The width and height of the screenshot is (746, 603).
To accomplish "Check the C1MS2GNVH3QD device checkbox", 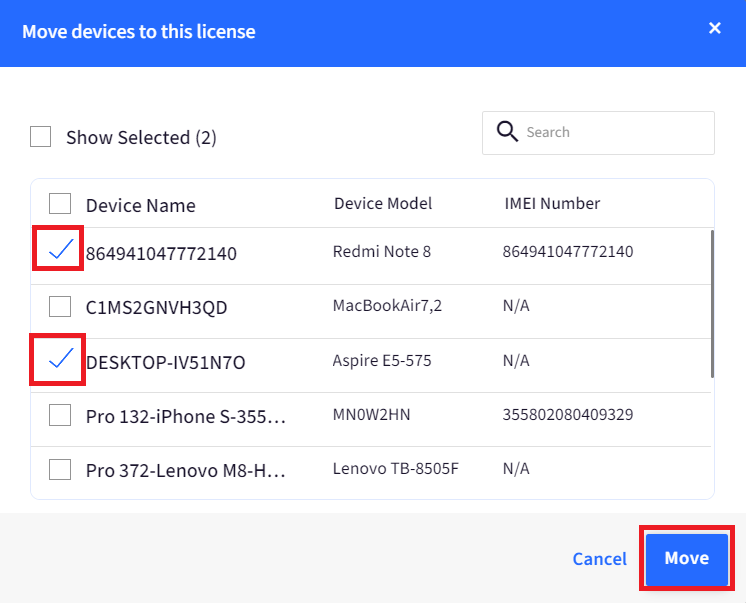I will point(60,306).
